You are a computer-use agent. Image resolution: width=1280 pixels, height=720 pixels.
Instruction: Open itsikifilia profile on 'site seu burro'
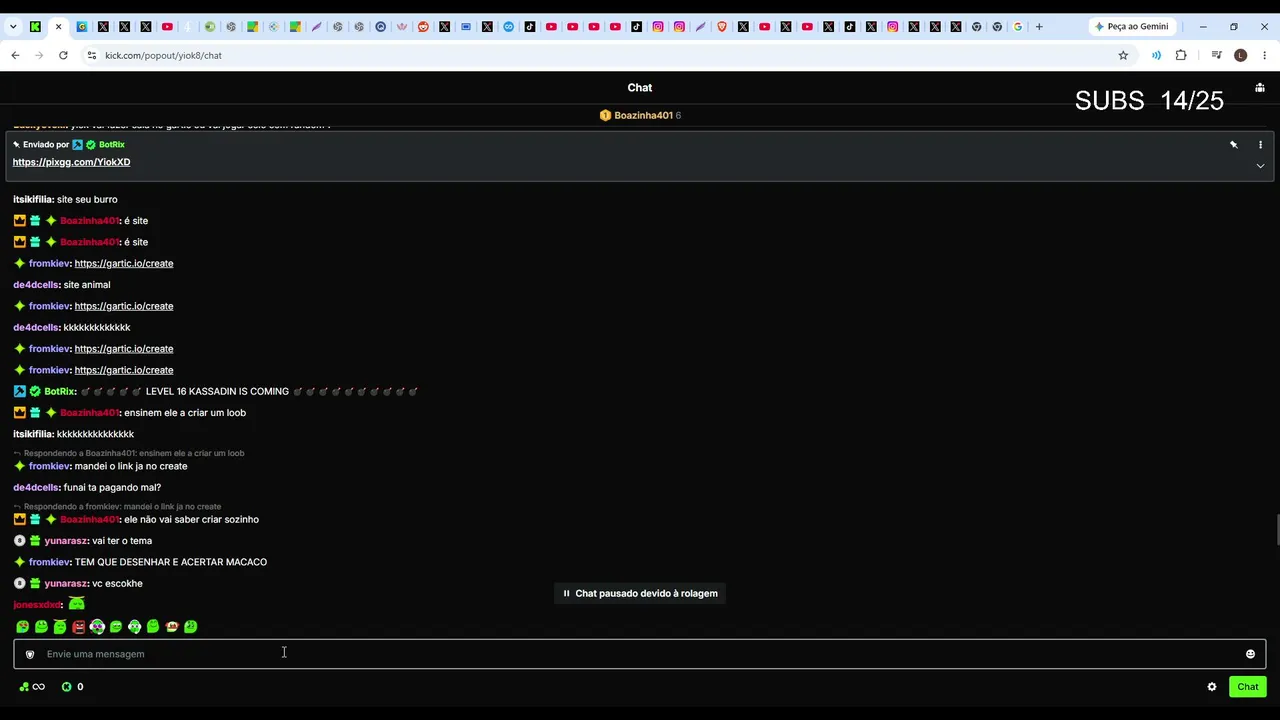[33, 200]
